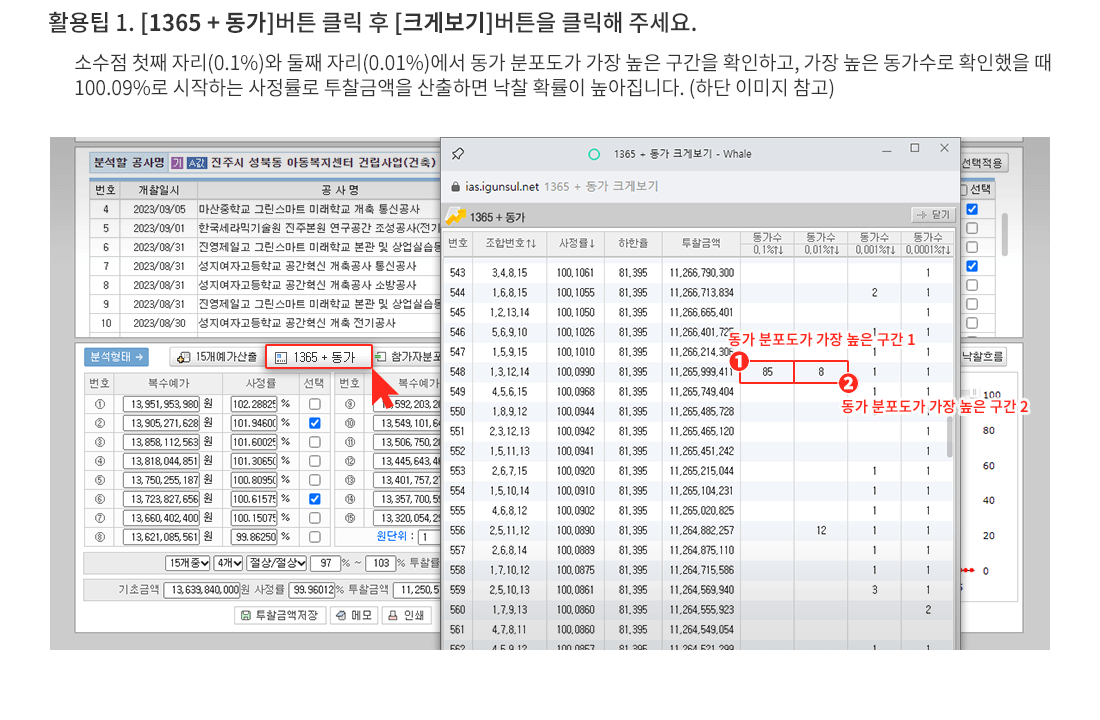Click the 분석형태 arrow button
Viewport: 1100px width, 720px height.
[x=118, y=357]
